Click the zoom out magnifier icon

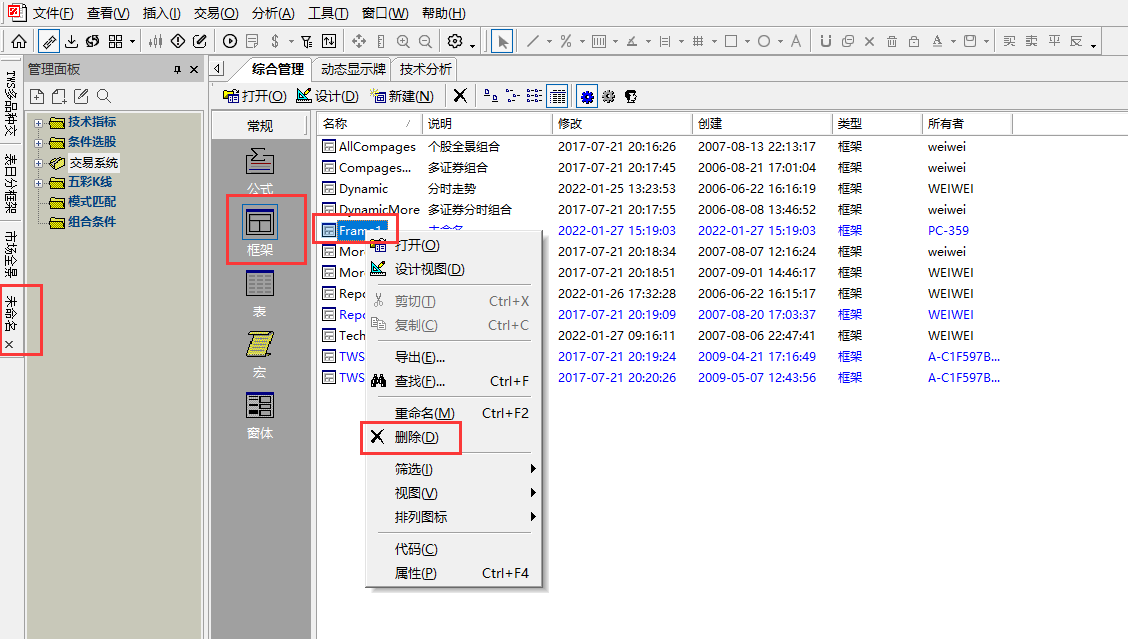[x=425, y=41]
